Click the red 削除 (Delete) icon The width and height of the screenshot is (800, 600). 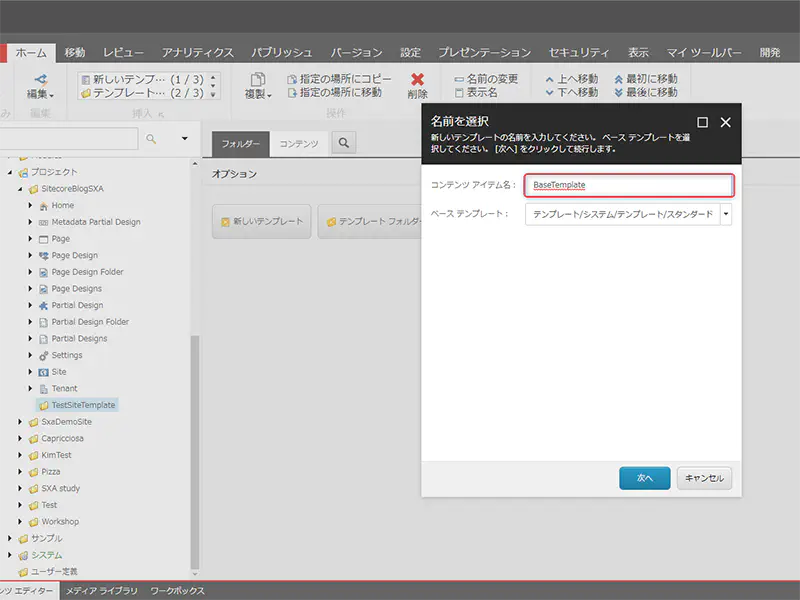tap(417, 79)
